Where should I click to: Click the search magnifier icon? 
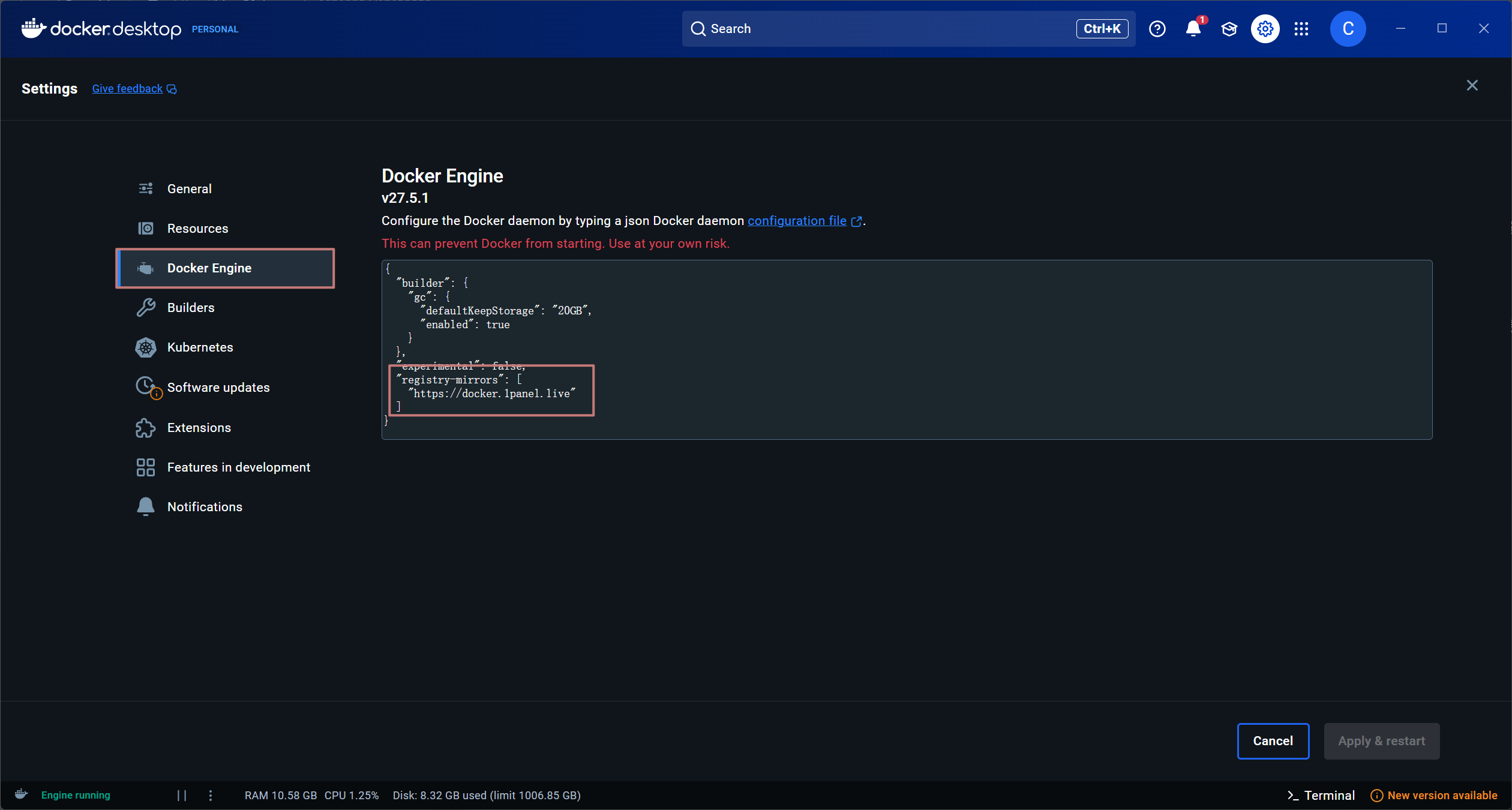coord(698,29)
